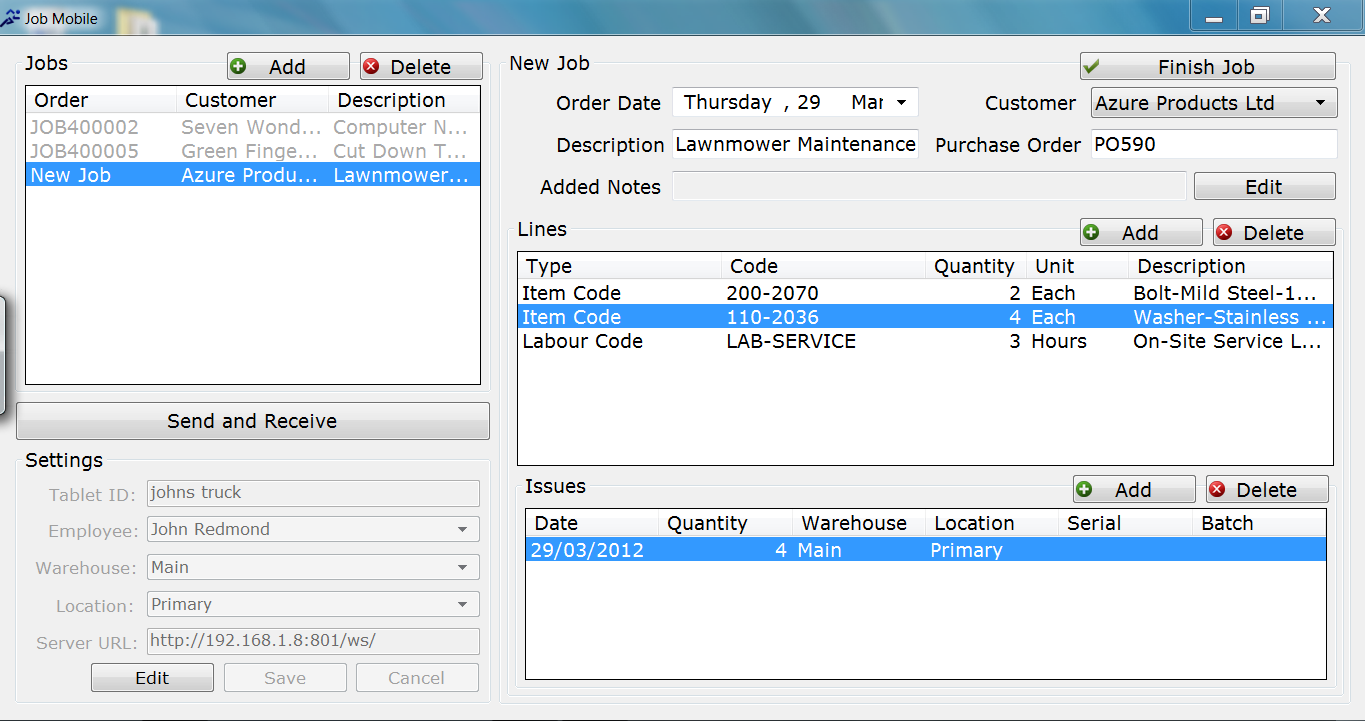The width and height of the screenshot is (1365, 721).
Task: Open the Location dropdown set to Primary
Action: 313,604
